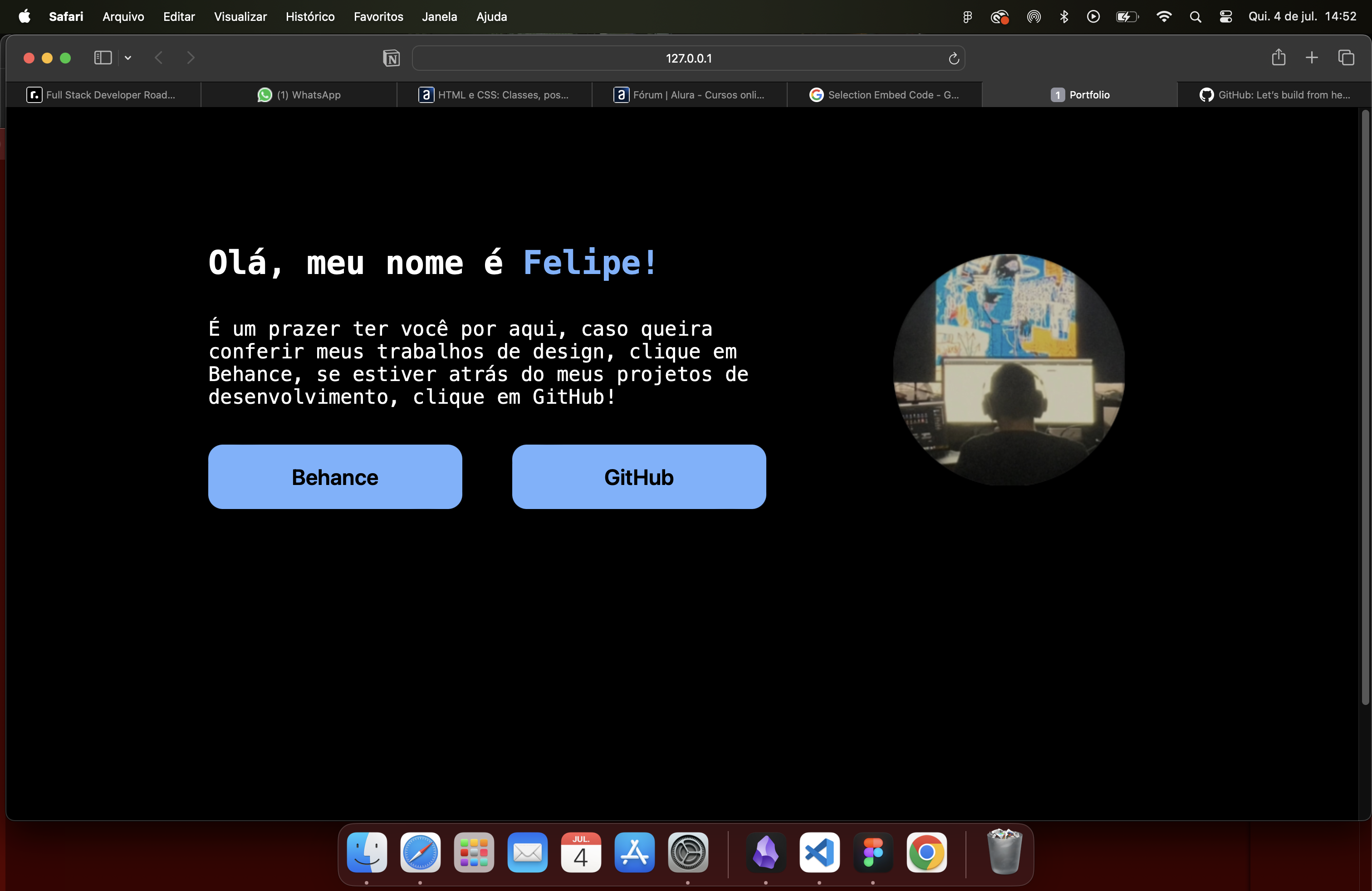The height and width of the screenshot is (891, 1372).
Task: Click the blue name "Felipe!"
Action: pyautogui.click(x=589, y=263)
